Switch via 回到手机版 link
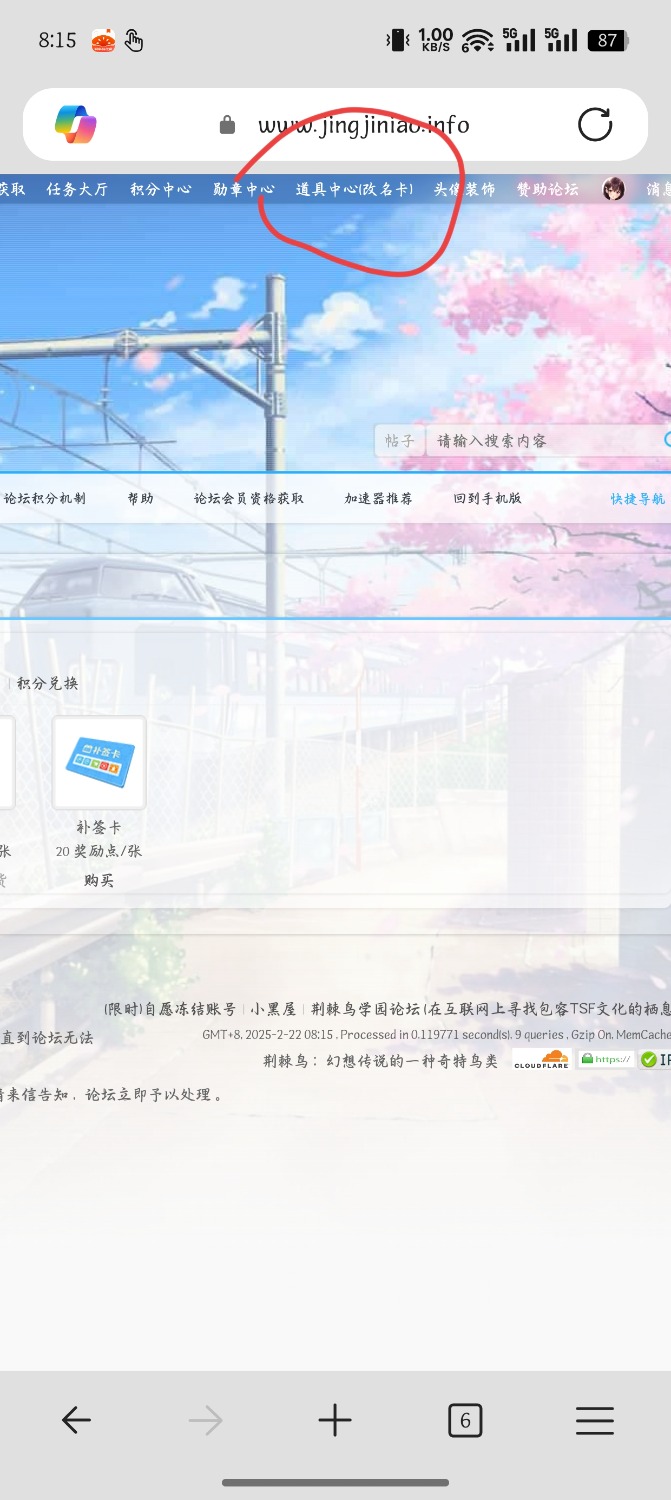 point(487,498)
